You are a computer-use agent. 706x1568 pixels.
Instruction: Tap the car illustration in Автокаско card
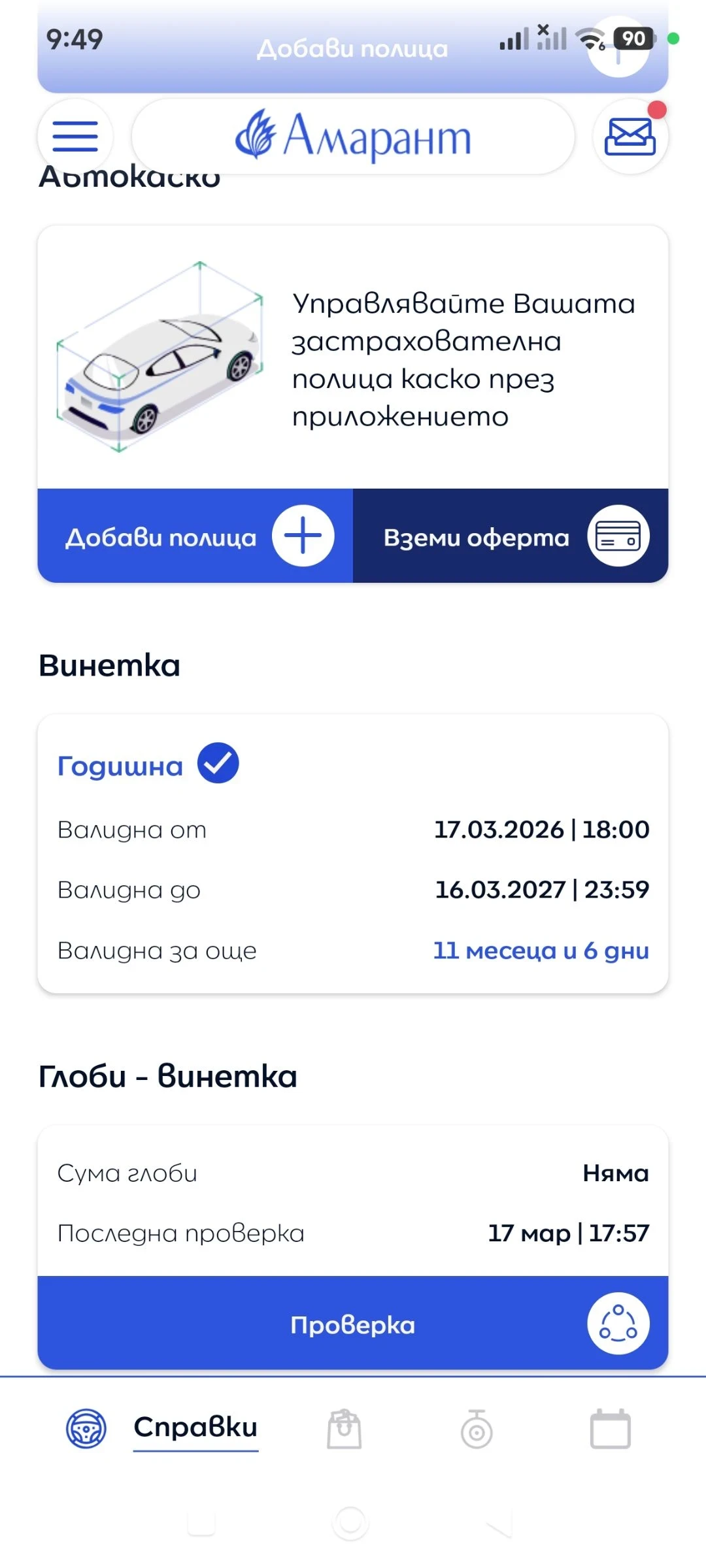click(160, 357)
